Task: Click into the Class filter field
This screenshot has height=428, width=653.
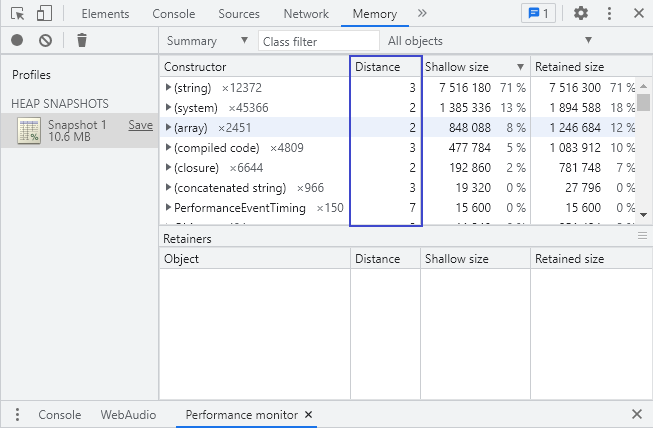Action: coord(318,41)
